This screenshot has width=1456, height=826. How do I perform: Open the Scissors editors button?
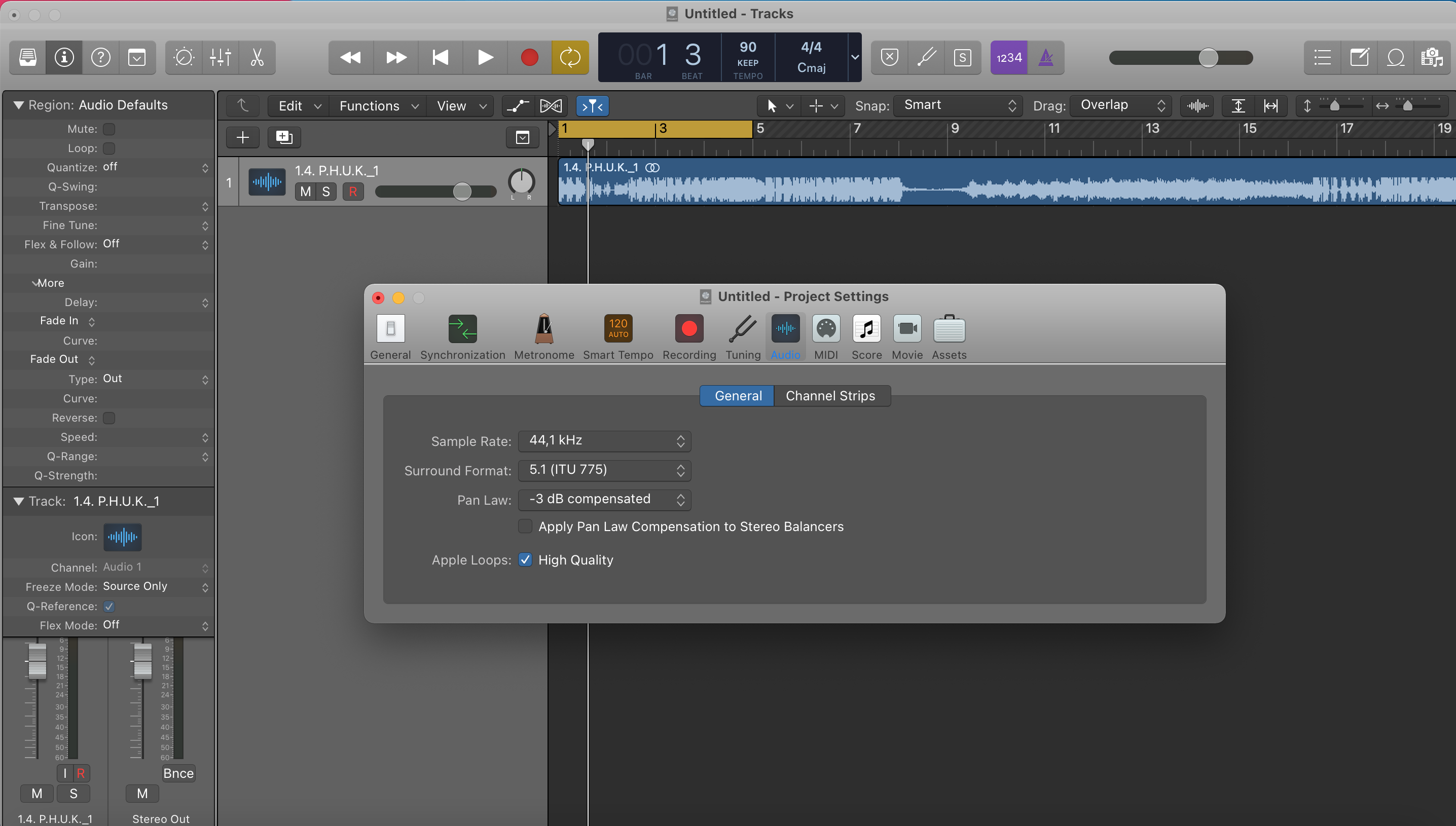pos(257,57)
